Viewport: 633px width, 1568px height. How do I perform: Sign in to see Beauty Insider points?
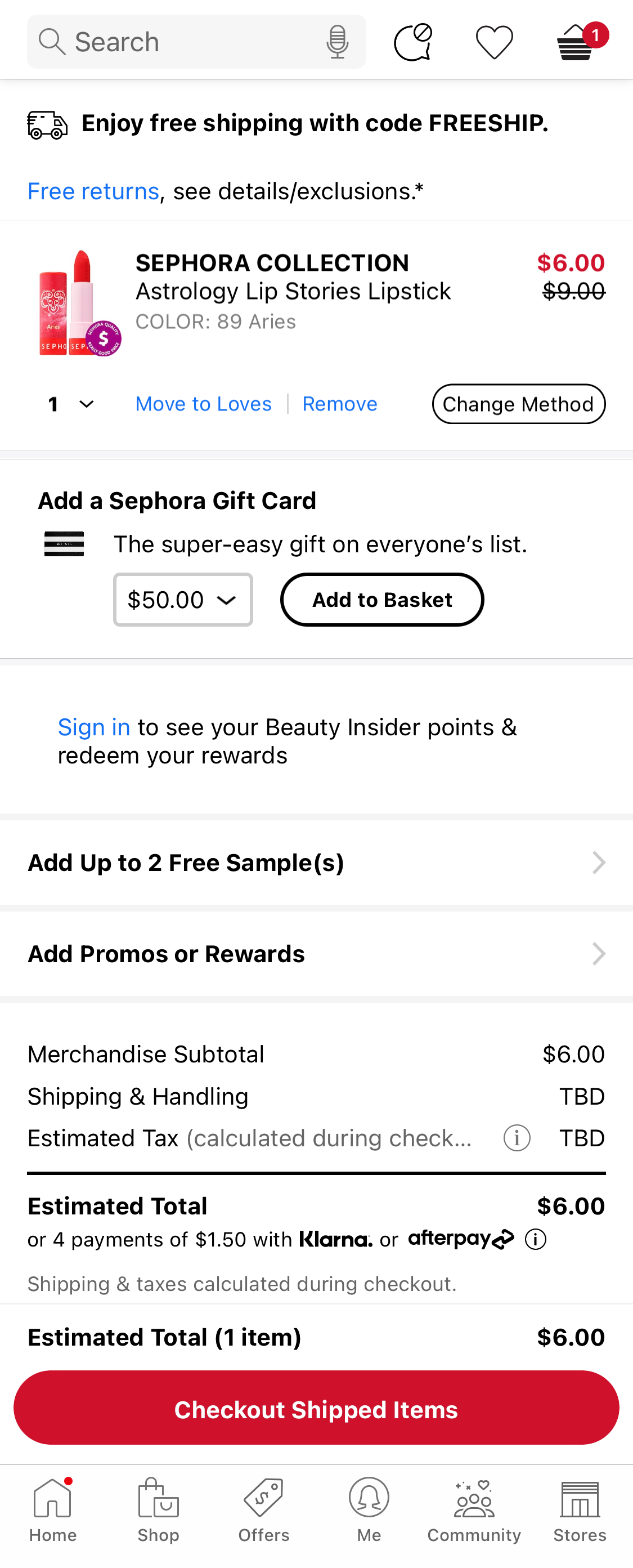pyautogui.click(x=95, y=727)
